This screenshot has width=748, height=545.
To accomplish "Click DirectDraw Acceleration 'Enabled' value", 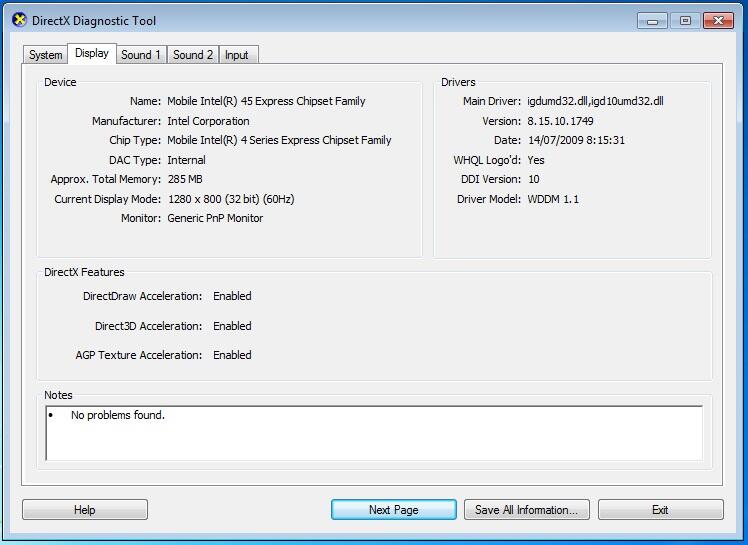I will (232, 296).
